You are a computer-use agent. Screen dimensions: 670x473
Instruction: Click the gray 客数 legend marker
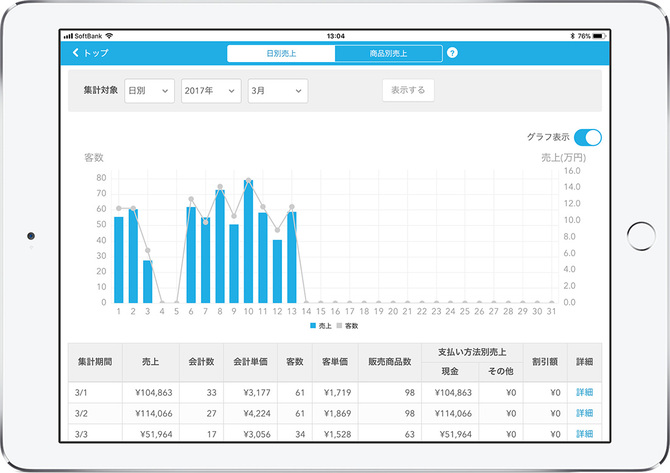tap(339, 326)
